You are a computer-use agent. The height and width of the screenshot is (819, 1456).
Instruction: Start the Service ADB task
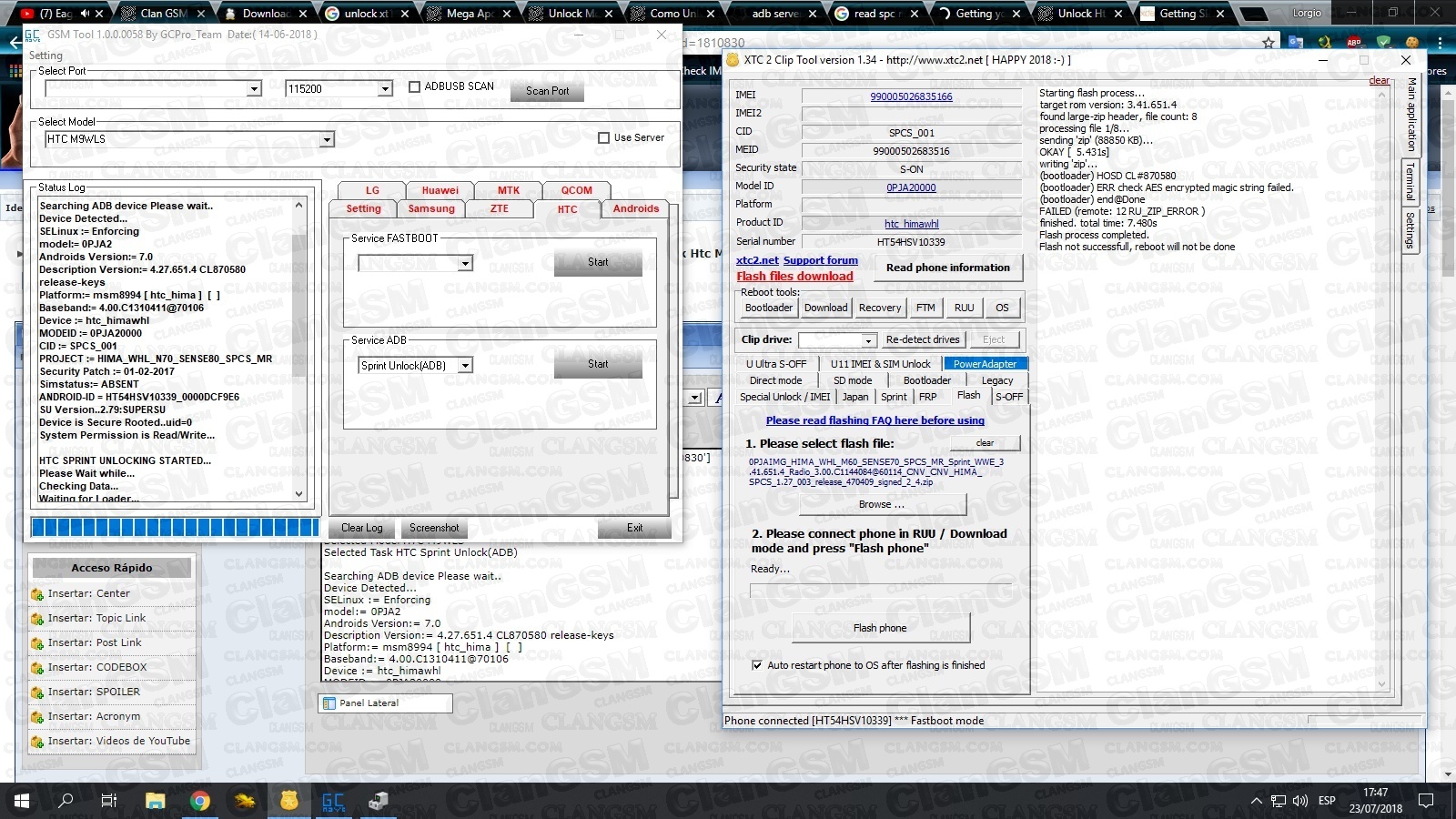click(598, 364)
